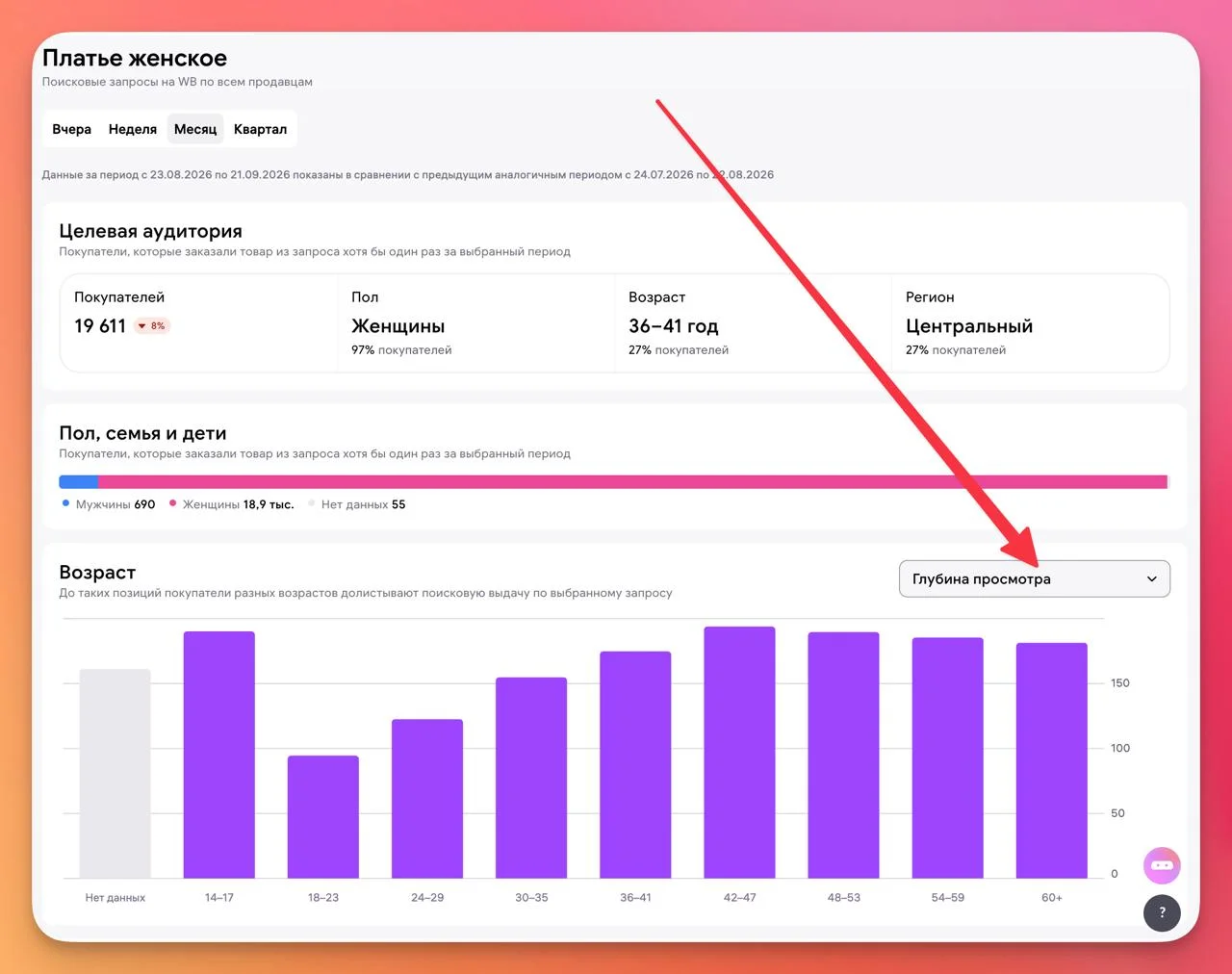The width and height of the screenshot is (1232, 974).
Task: Select the Квартал period tab
Action: coord(260,129)
